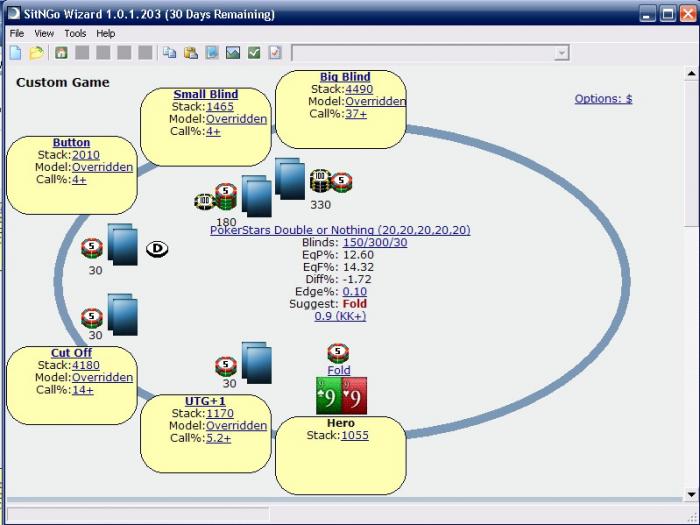This screenshot has height=525, width=700.
Task: Click the vertical scrollbar down arrow
Action: coord(691,494)
